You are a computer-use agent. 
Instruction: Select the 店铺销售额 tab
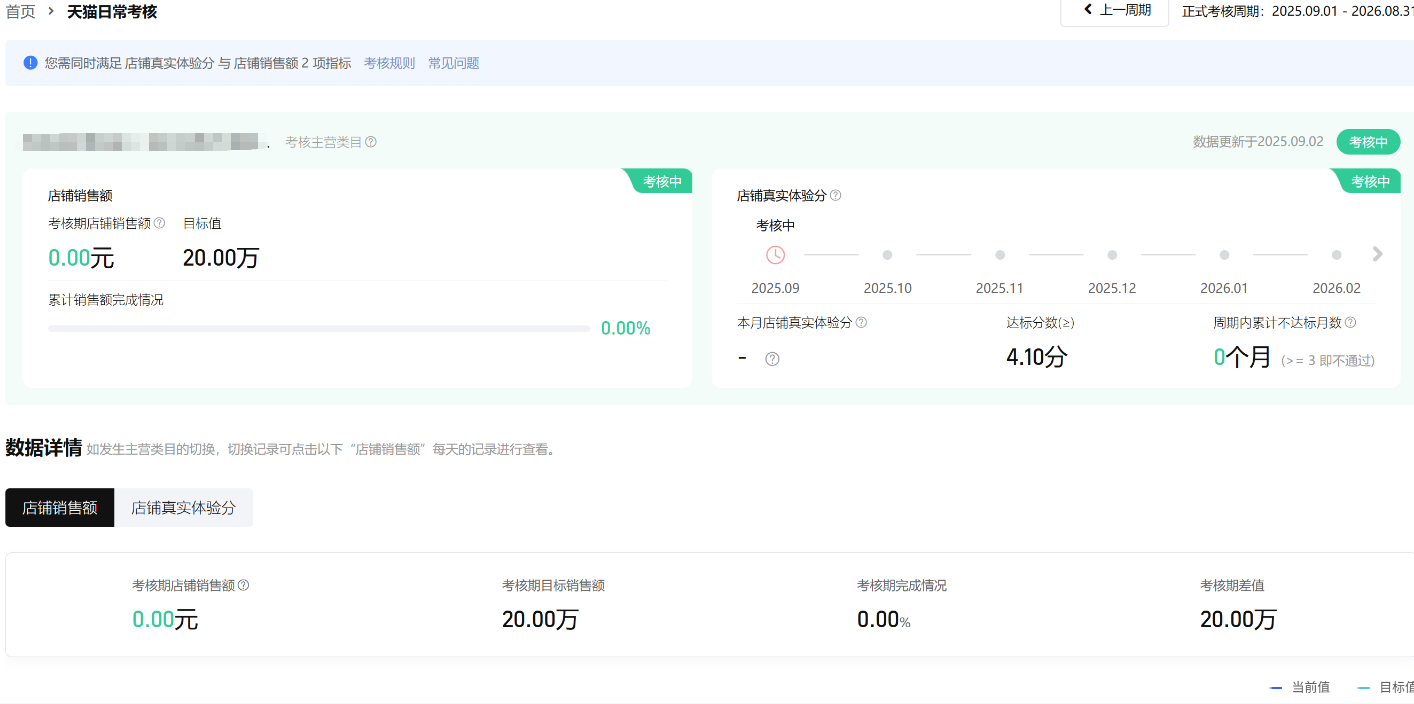(60, 507)
